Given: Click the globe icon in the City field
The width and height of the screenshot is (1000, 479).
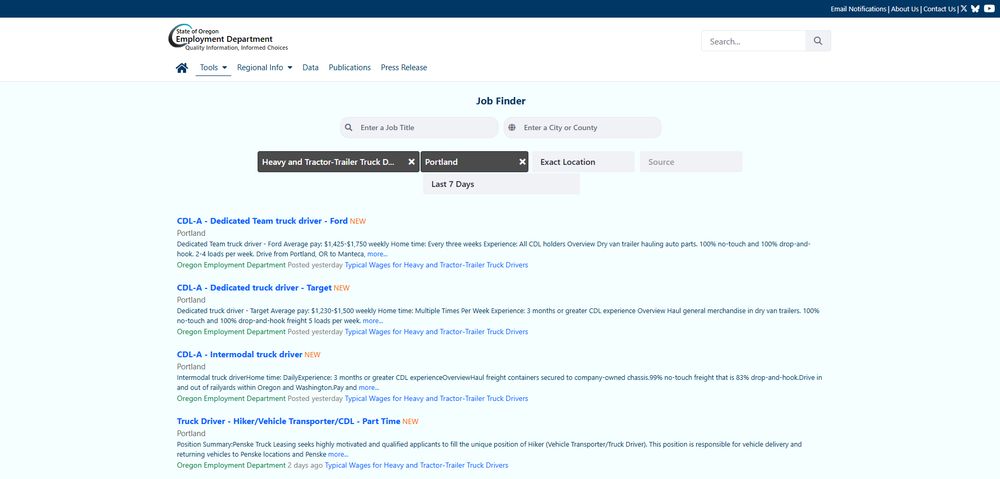Looking at the screenshot, I should [x=512, y=128].
